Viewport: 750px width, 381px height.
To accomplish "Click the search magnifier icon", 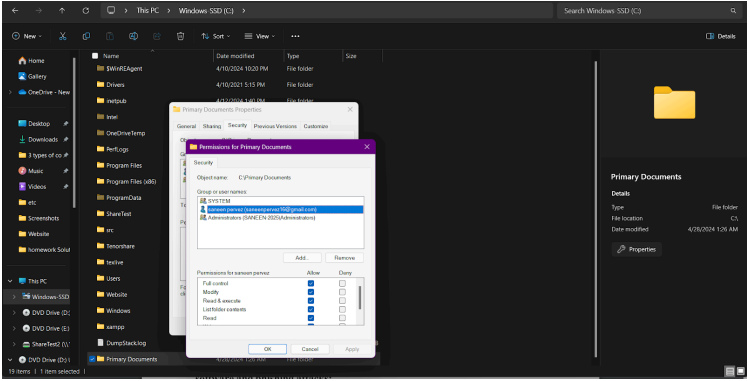I will (x=733, y=11).
